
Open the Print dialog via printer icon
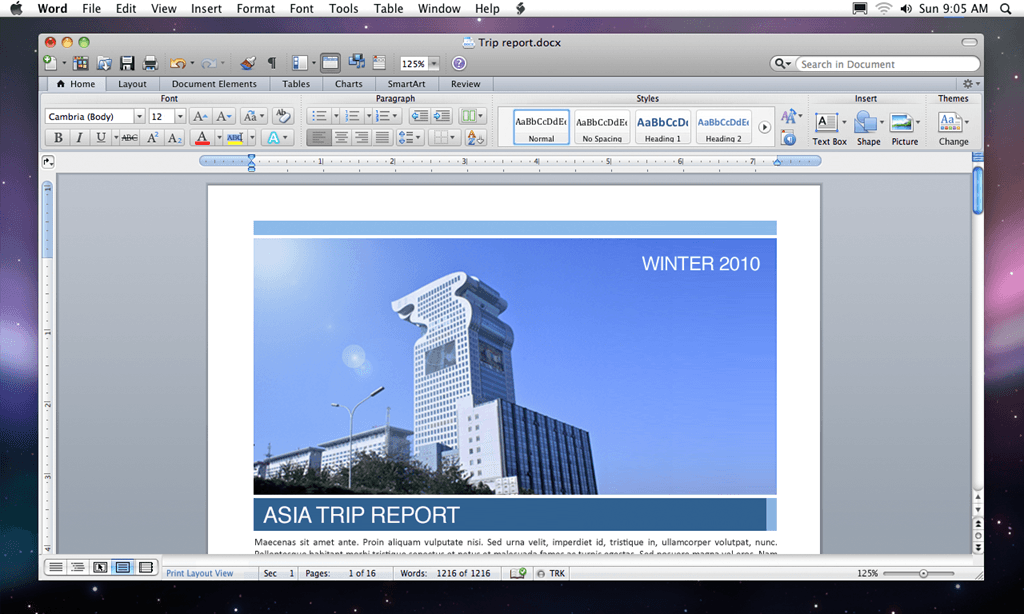point(150,62)
